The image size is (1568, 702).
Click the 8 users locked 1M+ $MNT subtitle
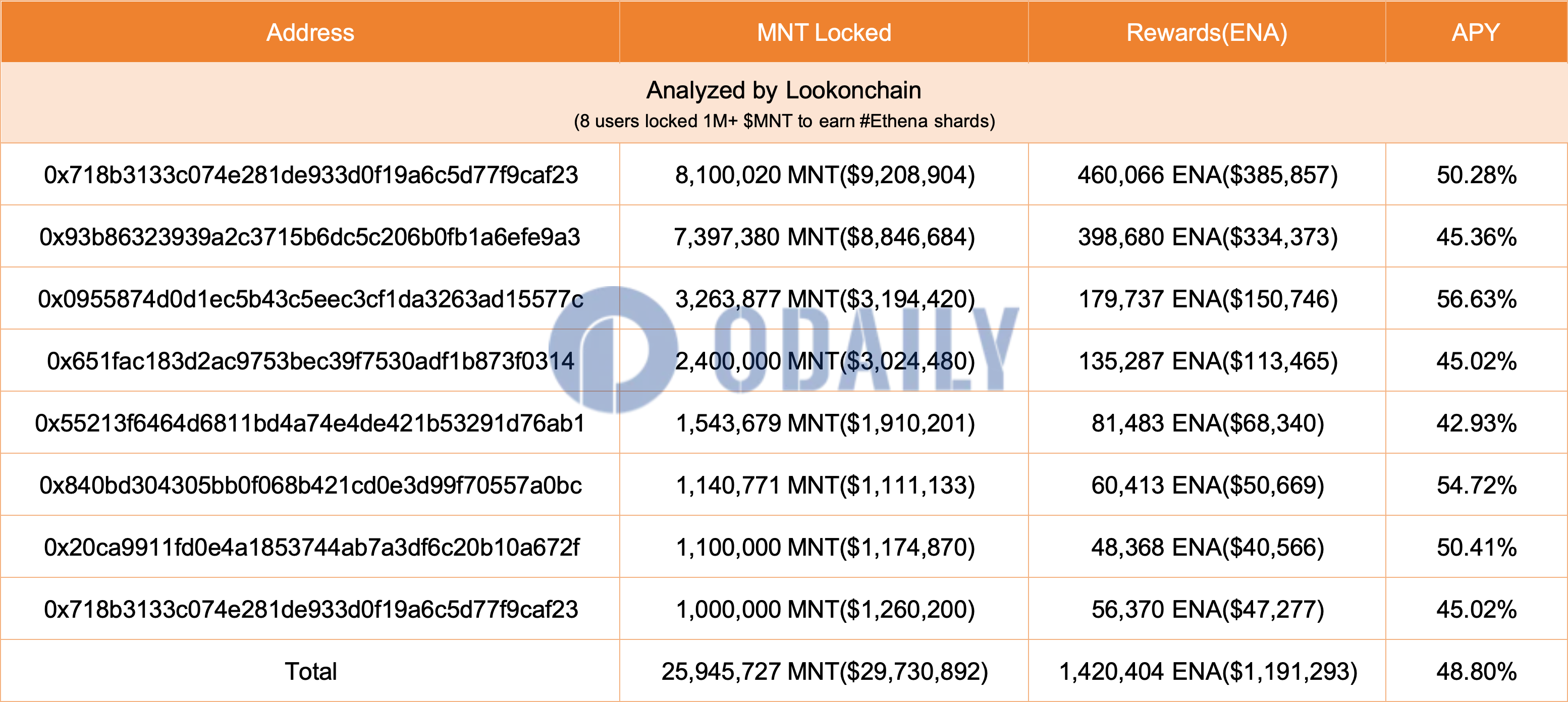(x=784, y=121)
